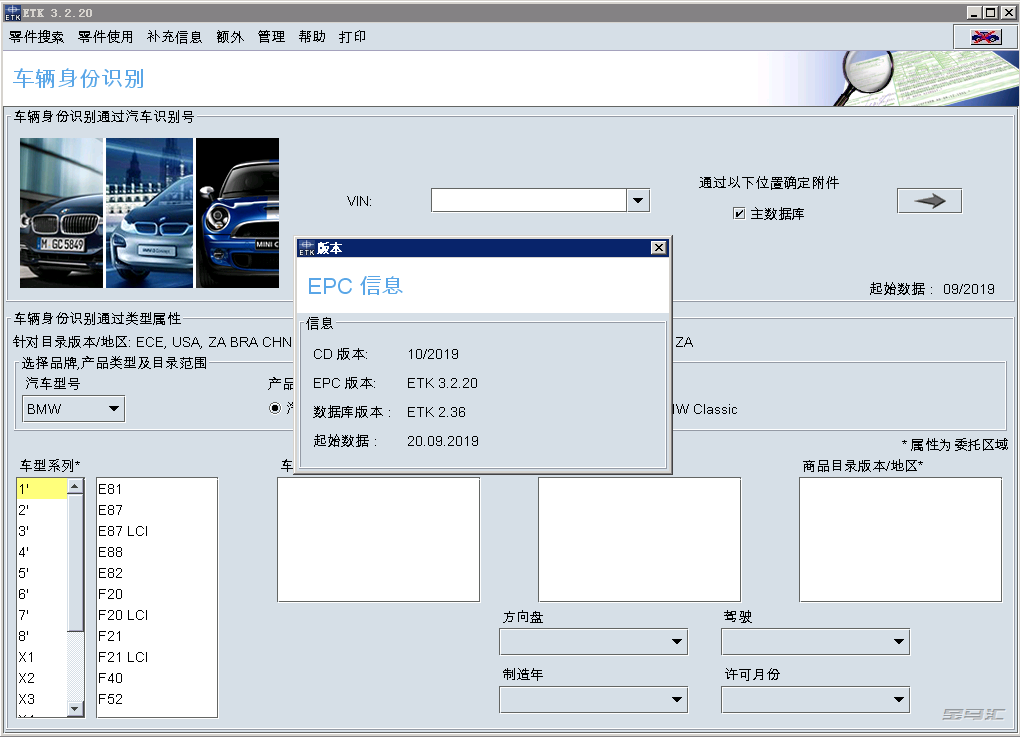The width and height of the screenshot is (1020, 737).
Task: Minimize the ETK main window
Action: (974, 12)
